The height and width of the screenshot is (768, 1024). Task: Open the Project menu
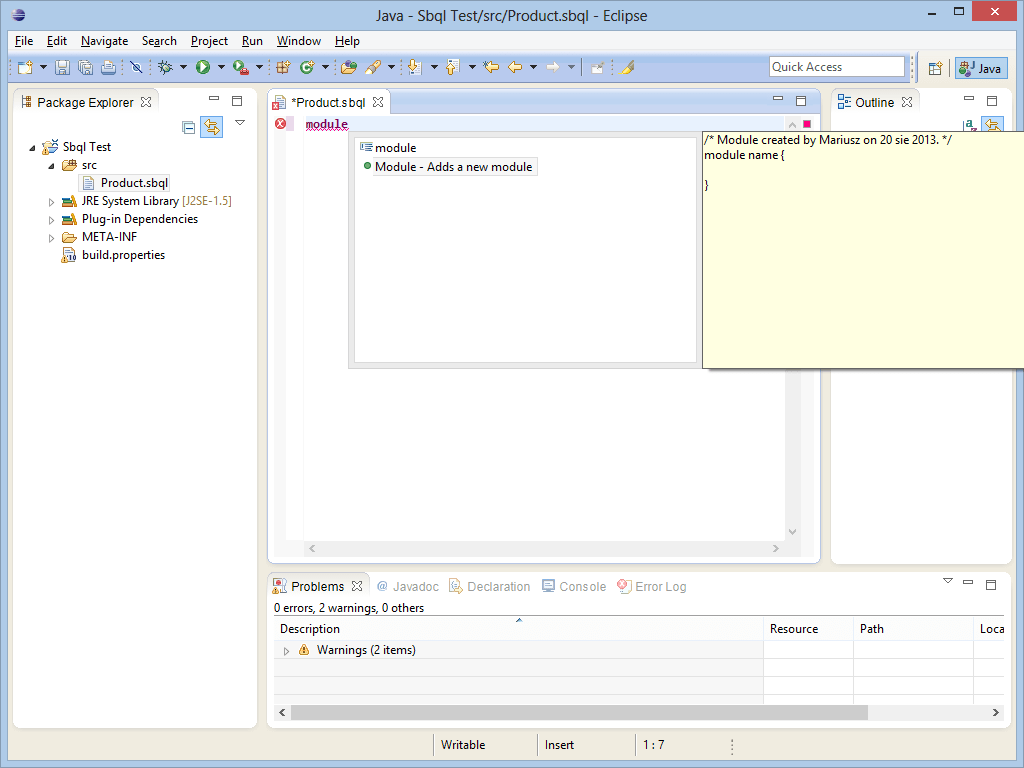pos(209,40)
